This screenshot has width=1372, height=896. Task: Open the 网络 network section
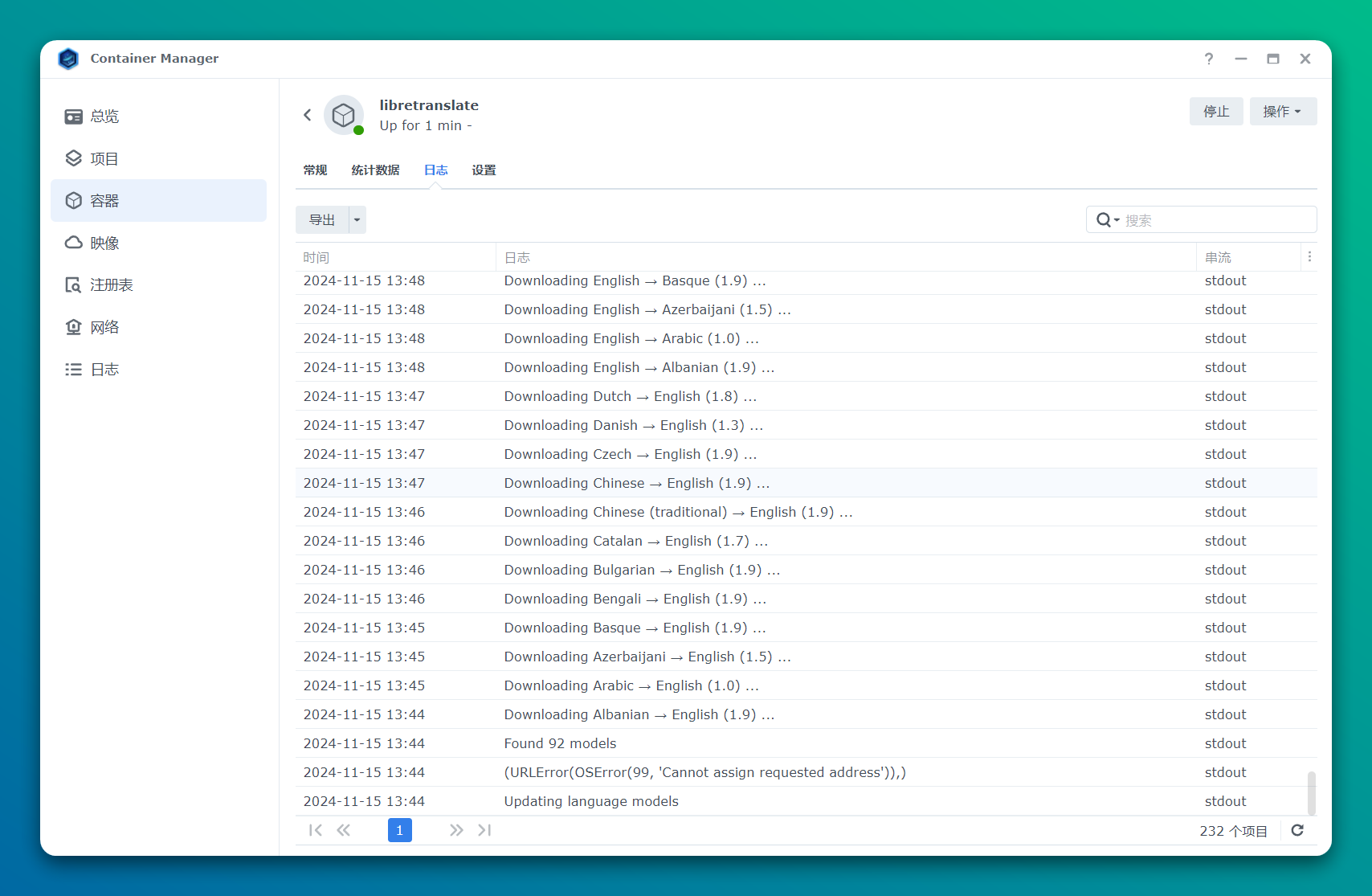click(158, 327)
